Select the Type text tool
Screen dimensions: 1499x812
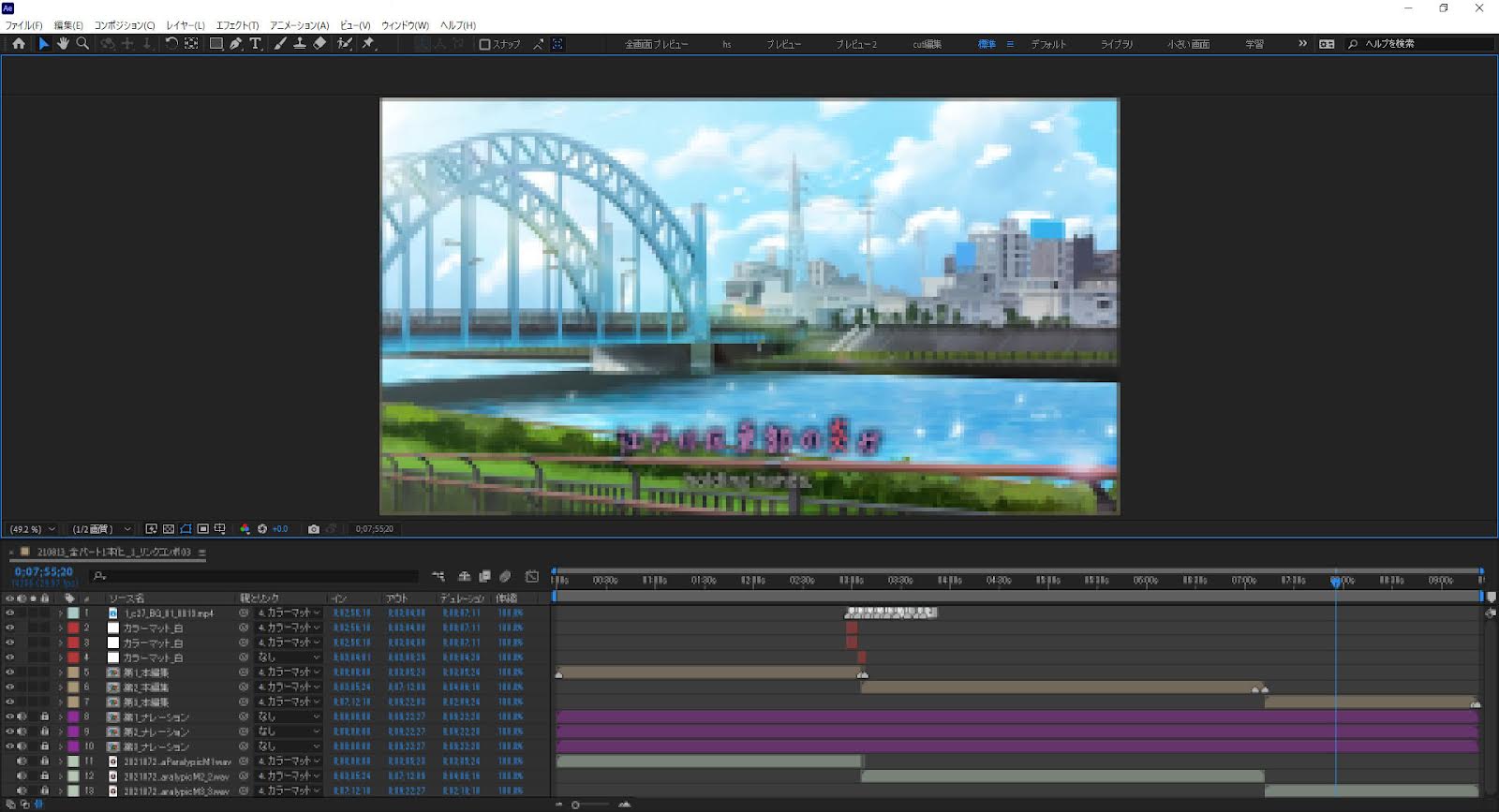tap(255, 44)
